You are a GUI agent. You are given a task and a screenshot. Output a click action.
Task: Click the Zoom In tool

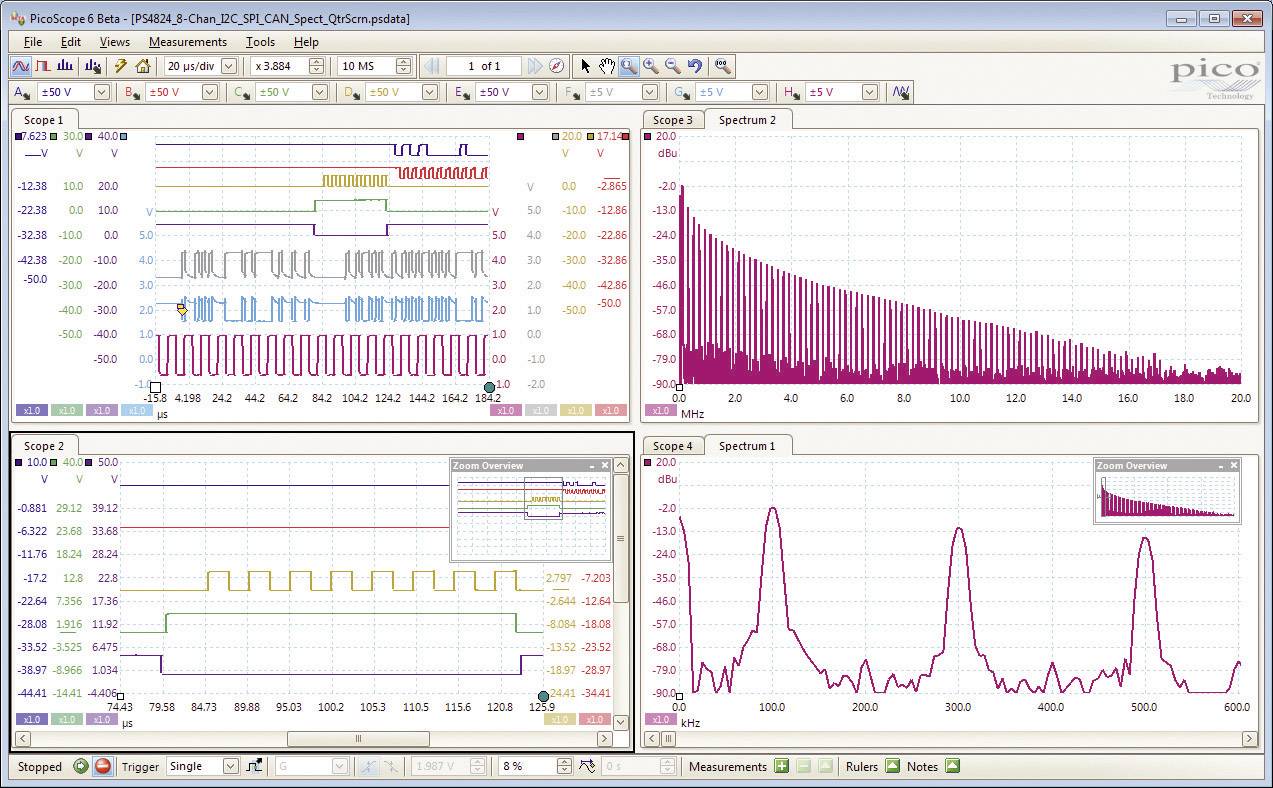[x=649, y=66]
